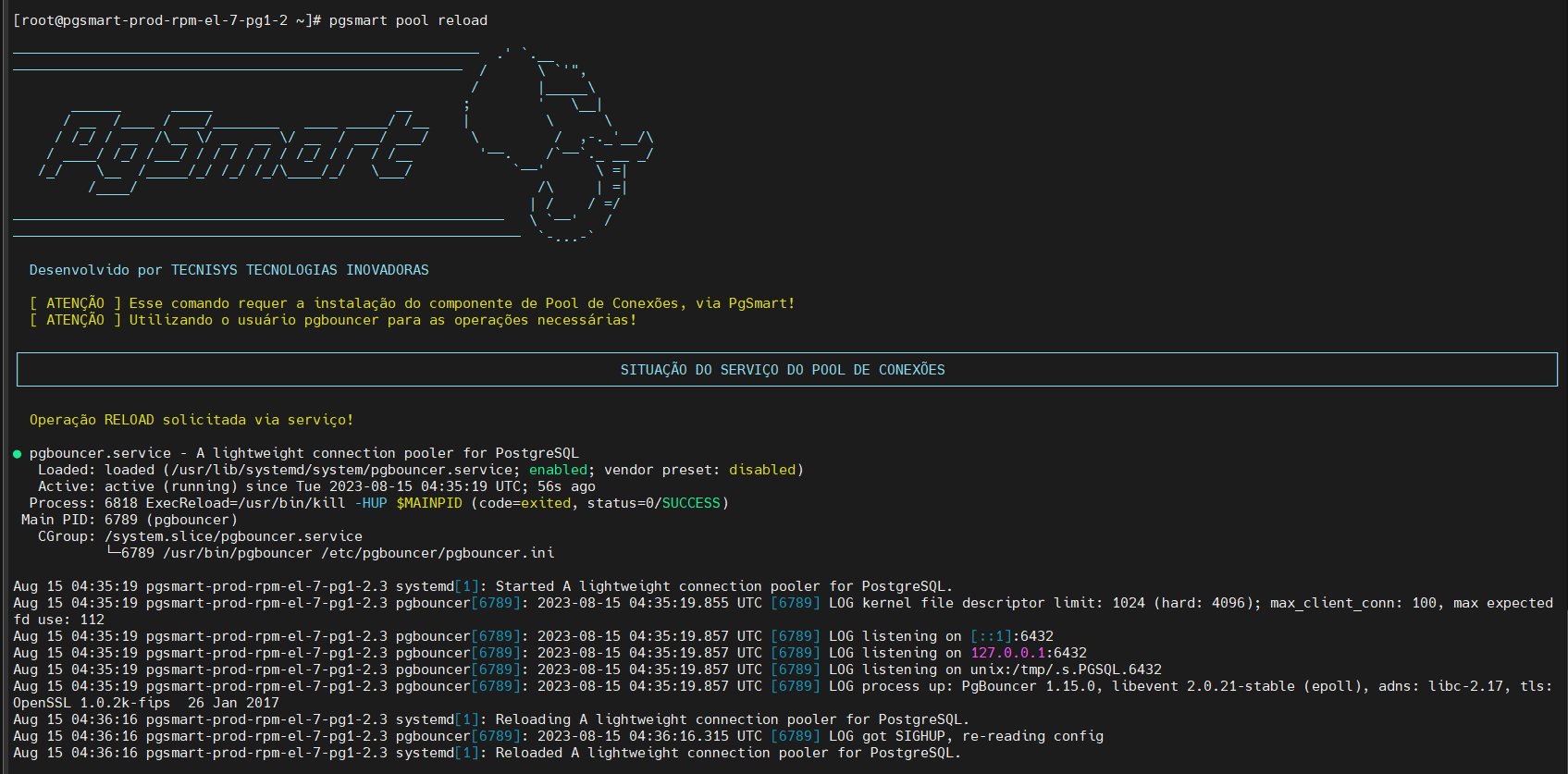1568x774 pixels.
Task: Click the 'disabled' vendor preset value
Action: pos(762,470)
